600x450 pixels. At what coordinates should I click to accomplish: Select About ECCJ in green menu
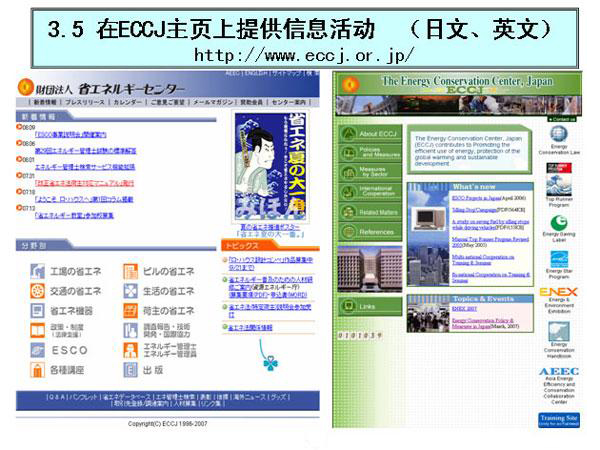point(370,134)
